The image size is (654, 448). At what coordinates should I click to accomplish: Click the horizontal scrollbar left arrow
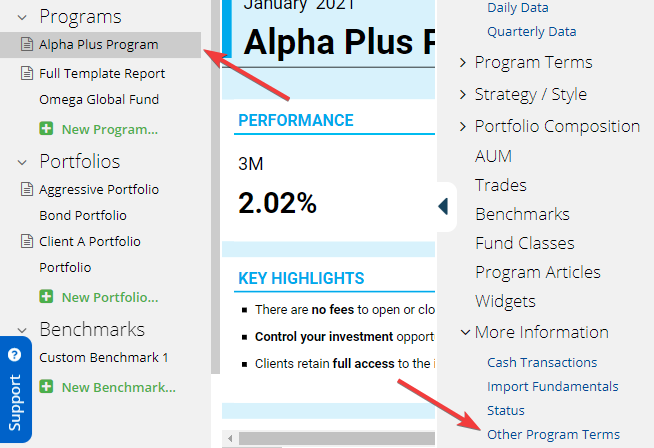tap(230, 438)
